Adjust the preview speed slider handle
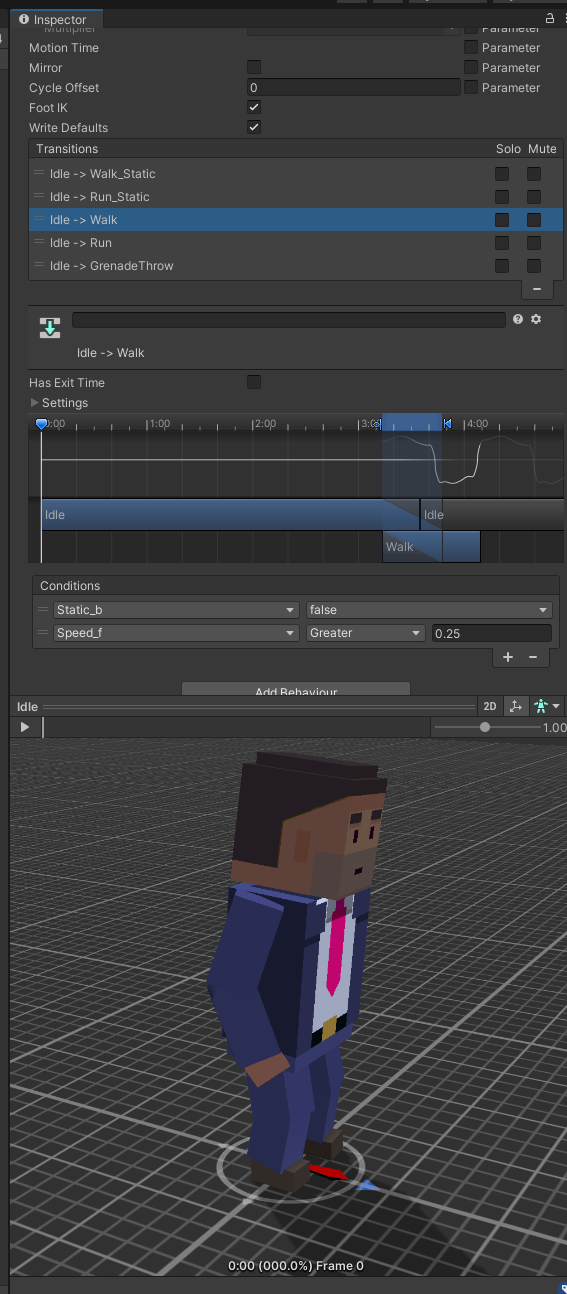Image resolution: width=567 pixels, height=1294 pixels. [x=485, y=727]
